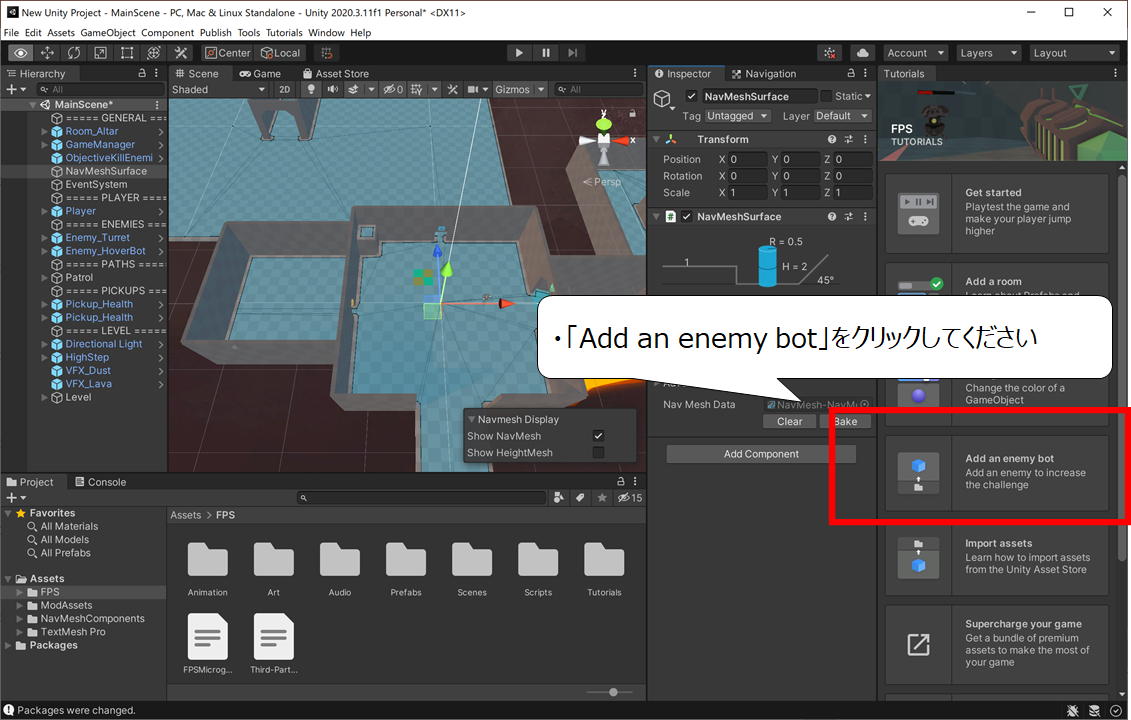Open the Collab services icon
Screen dimensions: 1131x720
(830, 53)
